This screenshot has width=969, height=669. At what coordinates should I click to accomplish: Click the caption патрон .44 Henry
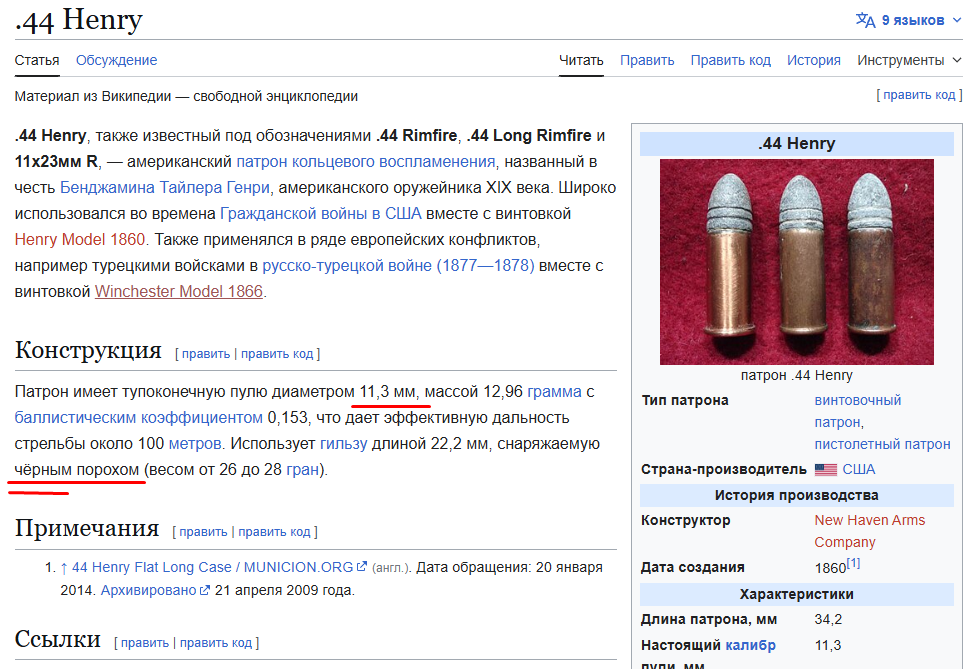pos(797,376)
